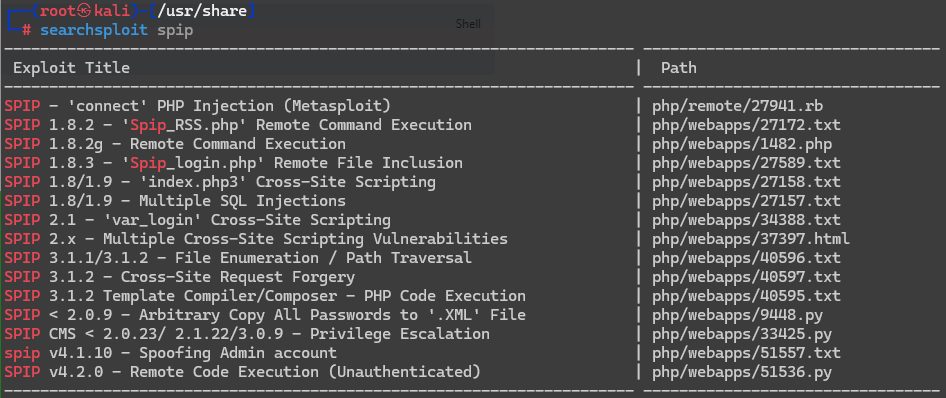Click the faint 'Shell' label
The image size is (946, 398).
[x=468, y=24]
